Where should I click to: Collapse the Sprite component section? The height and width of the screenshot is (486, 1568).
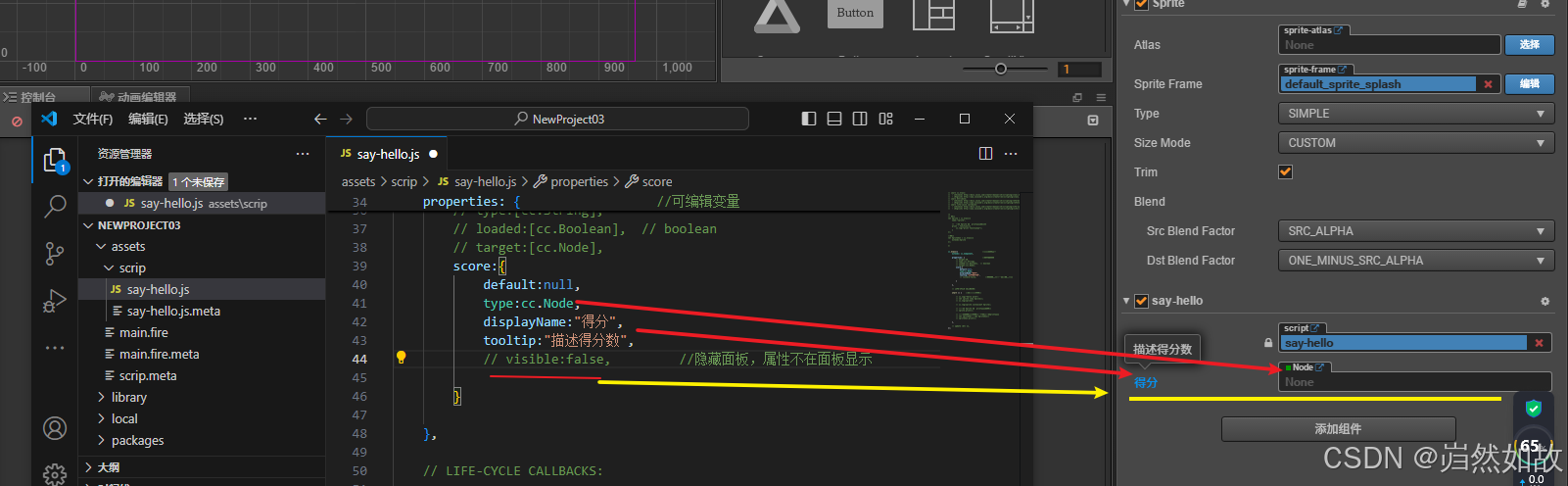pos(1126,4)
